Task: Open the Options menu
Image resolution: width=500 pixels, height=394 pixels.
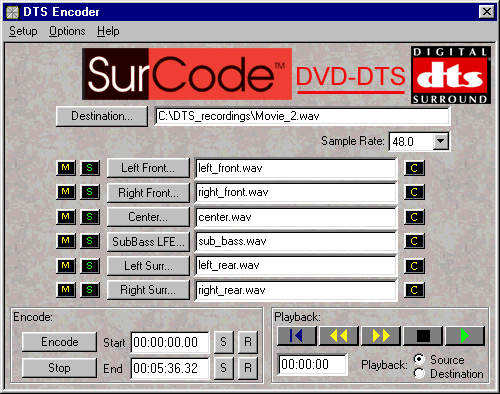Action: pos(67,31)
